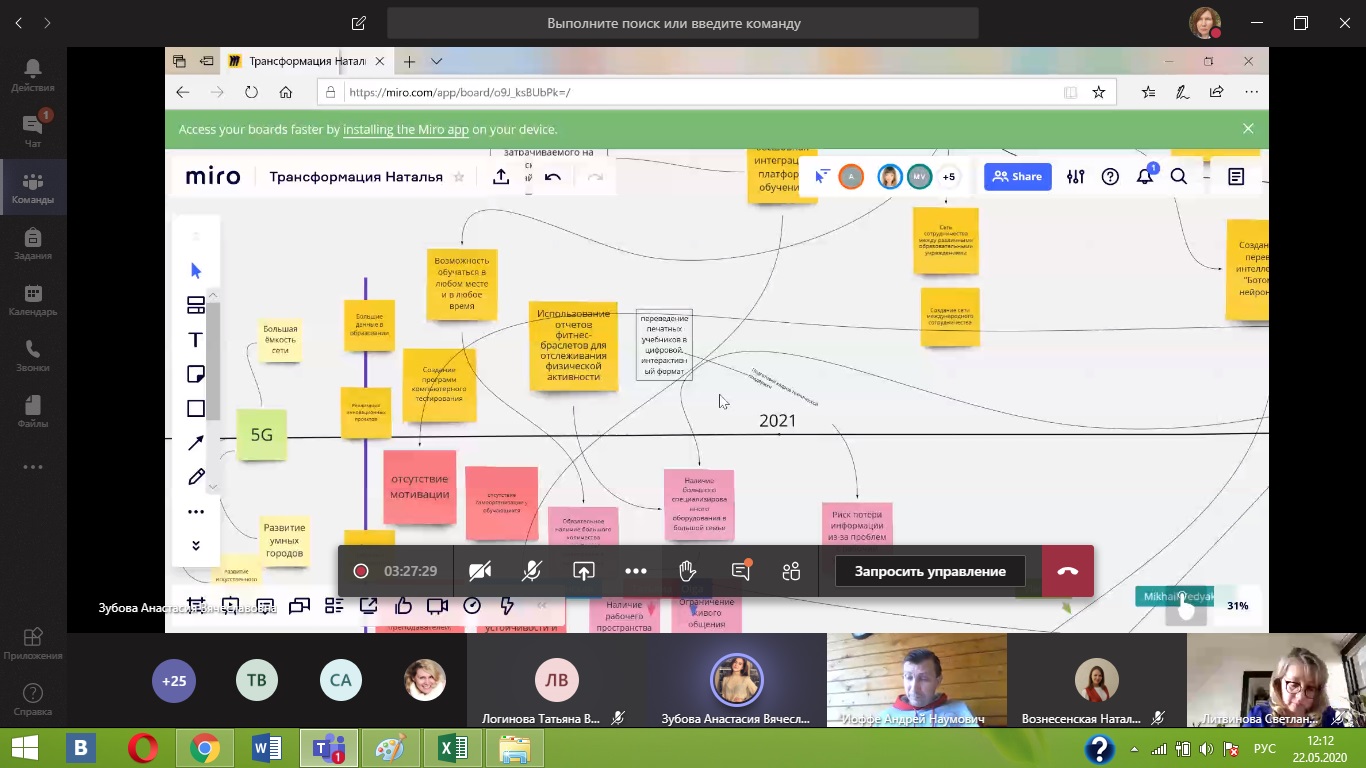Open Miro notifications bell

[1145, 177]
